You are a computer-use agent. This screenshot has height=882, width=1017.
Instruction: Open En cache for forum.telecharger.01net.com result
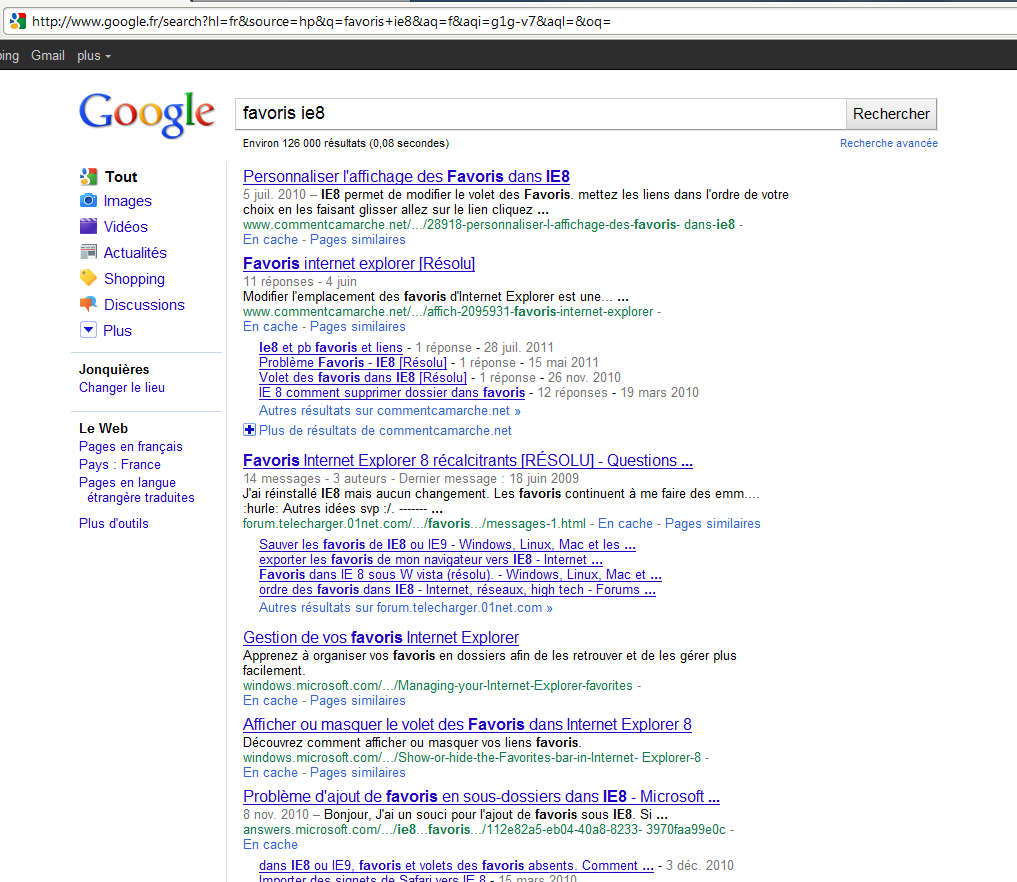[625, 523]
